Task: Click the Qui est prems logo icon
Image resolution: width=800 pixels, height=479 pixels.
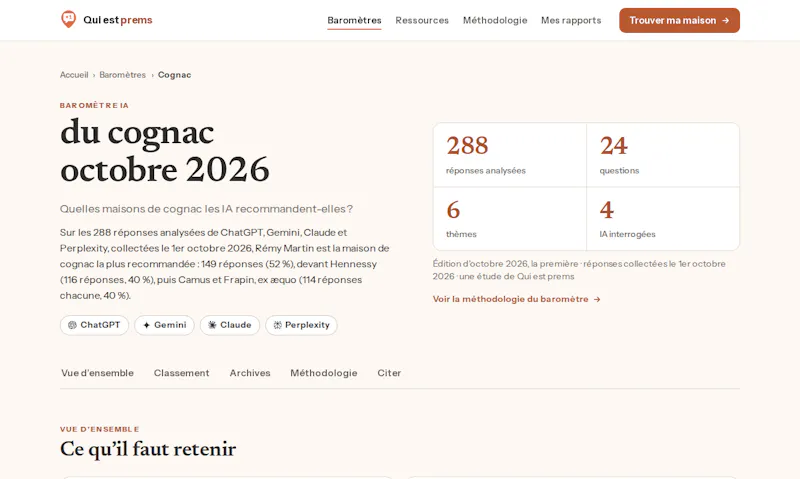Action: [x=68, y=19]
